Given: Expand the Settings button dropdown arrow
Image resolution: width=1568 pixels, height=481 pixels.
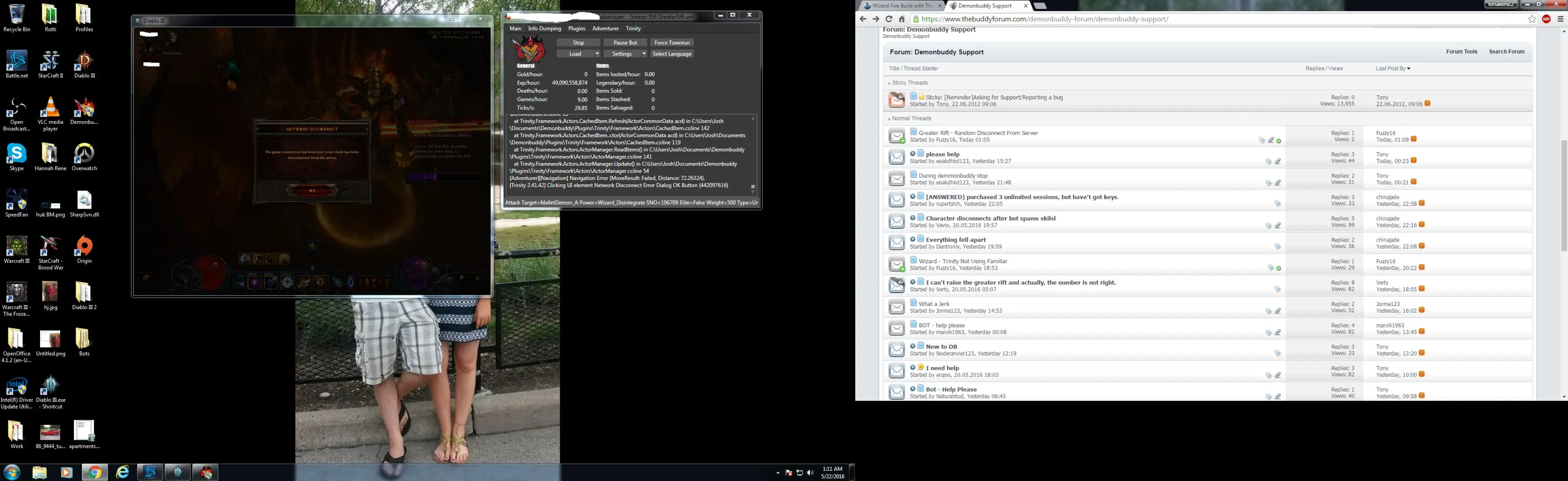Looking at the screenshot, I should (644, 54).
